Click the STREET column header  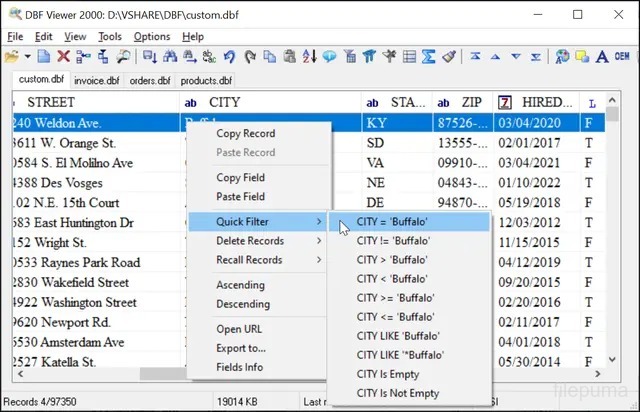click(x=50, y=103)
